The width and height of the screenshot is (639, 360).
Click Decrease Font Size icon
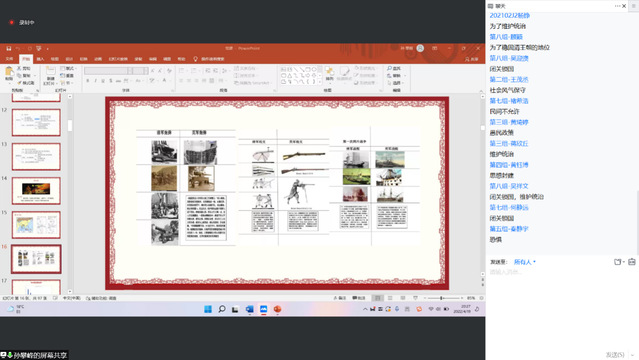[x=160, y=71]
